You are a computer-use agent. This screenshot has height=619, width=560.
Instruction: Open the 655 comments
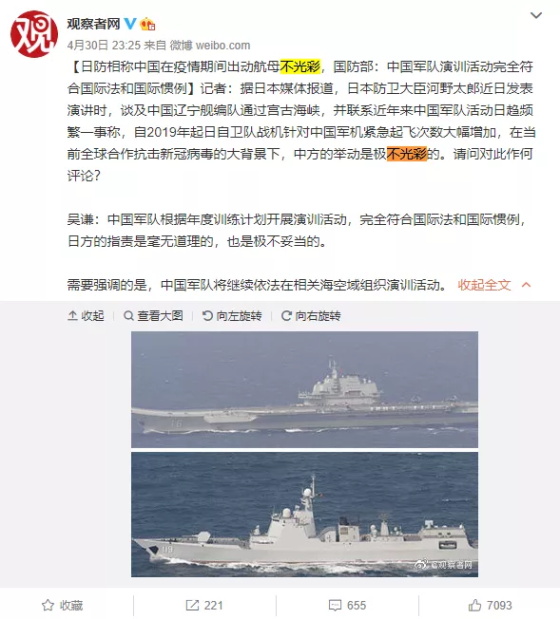347,605
